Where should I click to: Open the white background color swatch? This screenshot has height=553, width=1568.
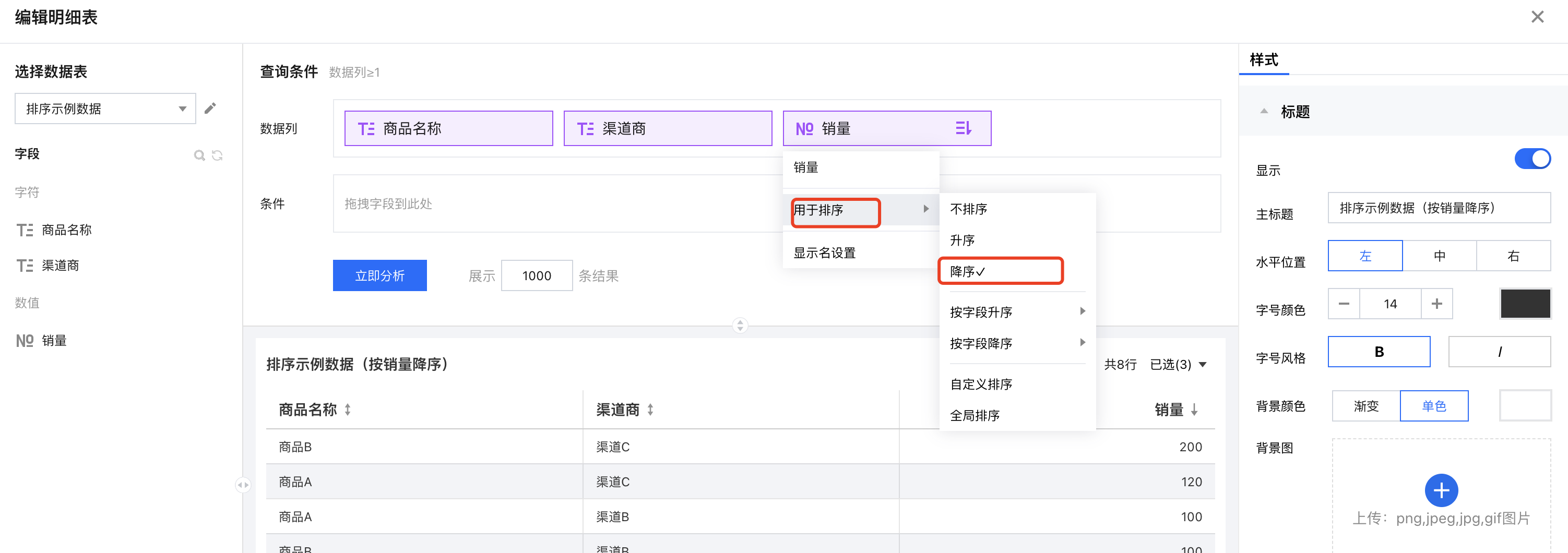click(x=1525, y=406)
